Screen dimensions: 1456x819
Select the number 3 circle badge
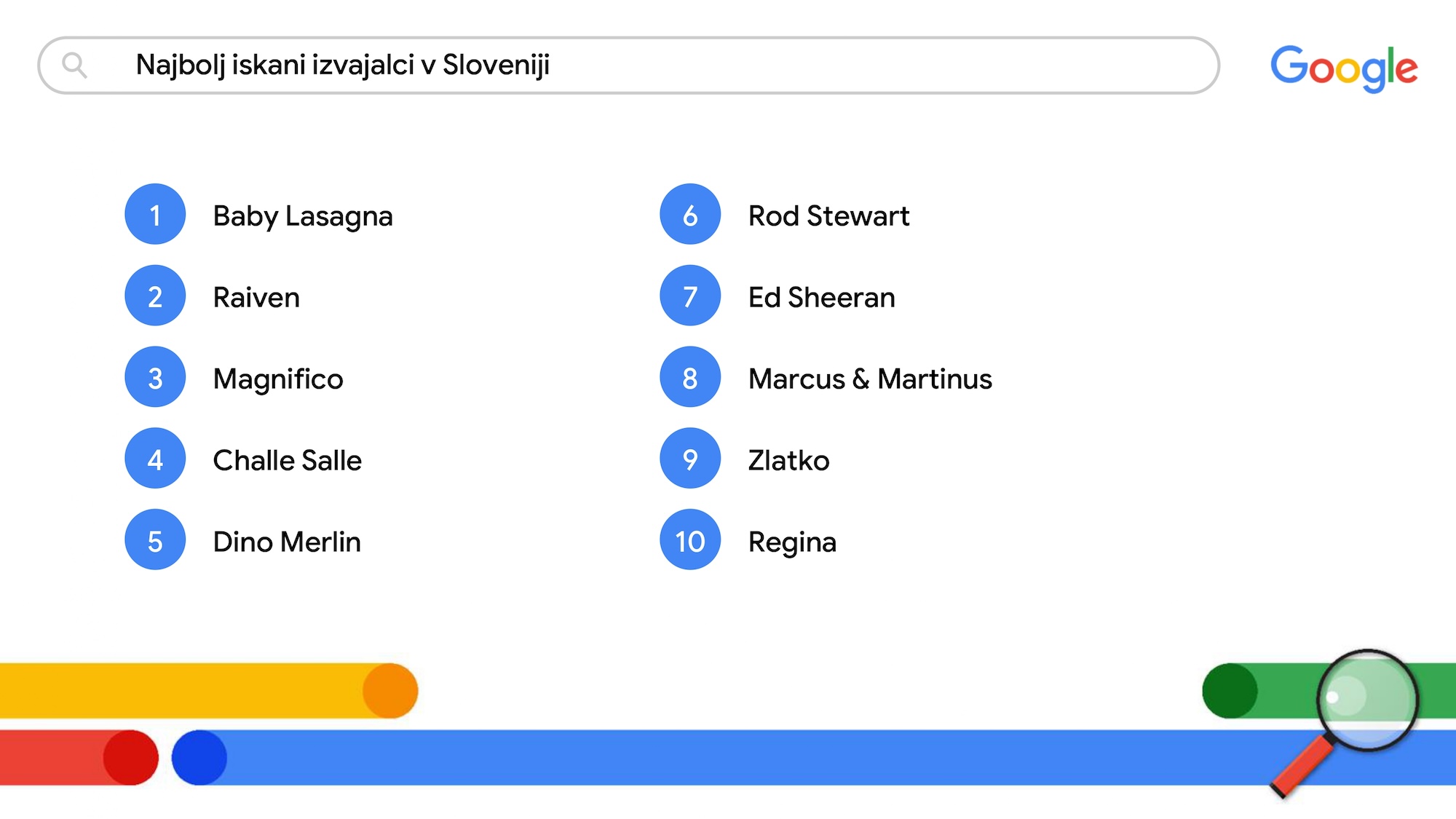point(155,378)
